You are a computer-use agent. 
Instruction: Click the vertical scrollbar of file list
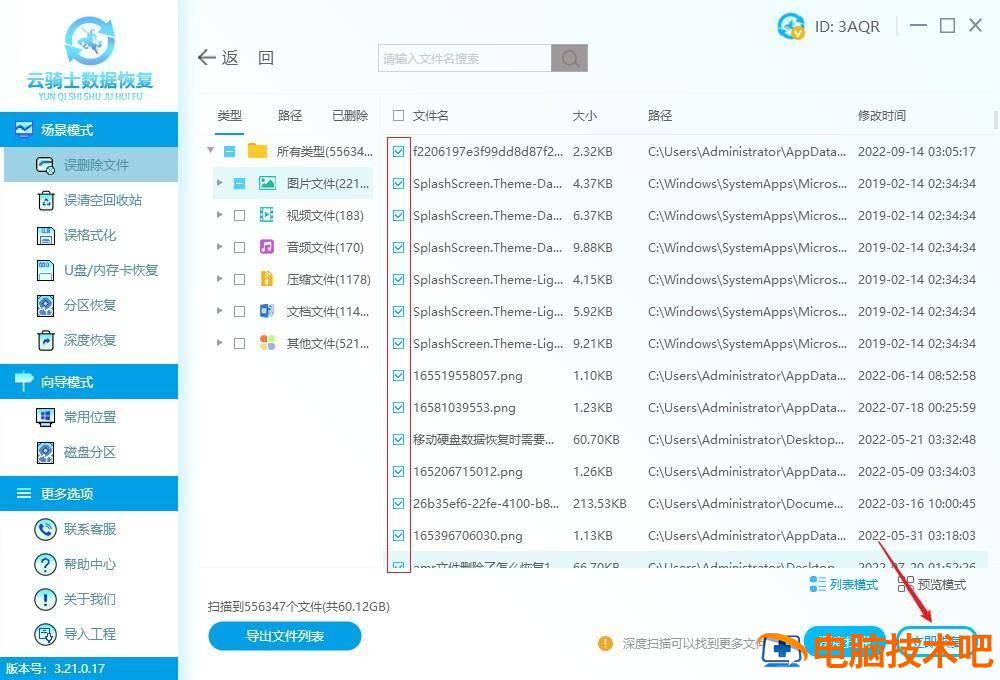[x=996, y=121]
